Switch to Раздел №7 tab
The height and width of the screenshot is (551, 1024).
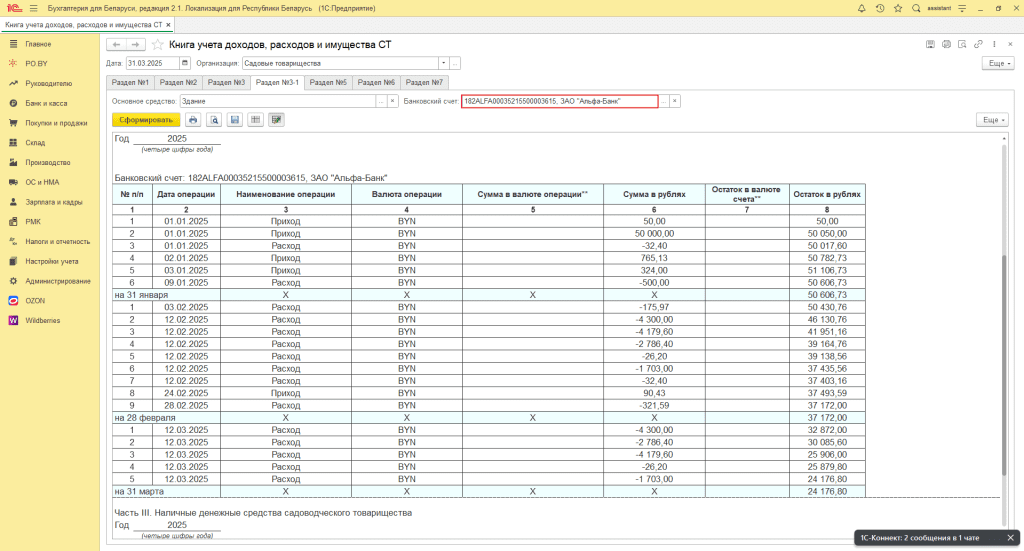pyautogui.click(x=424, y=82)
